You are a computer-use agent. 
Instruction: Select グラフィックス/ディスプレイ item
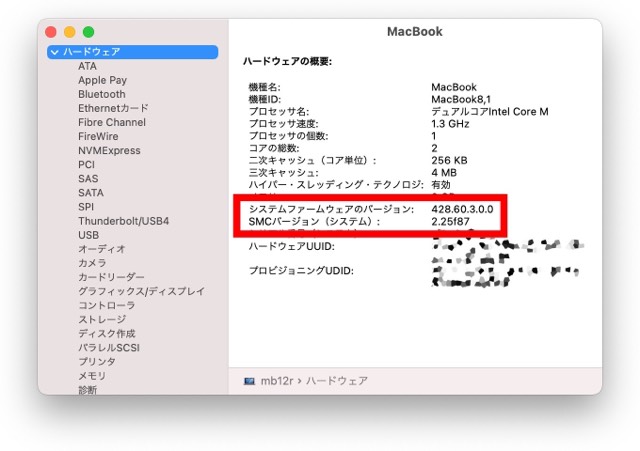pos(141,291)
